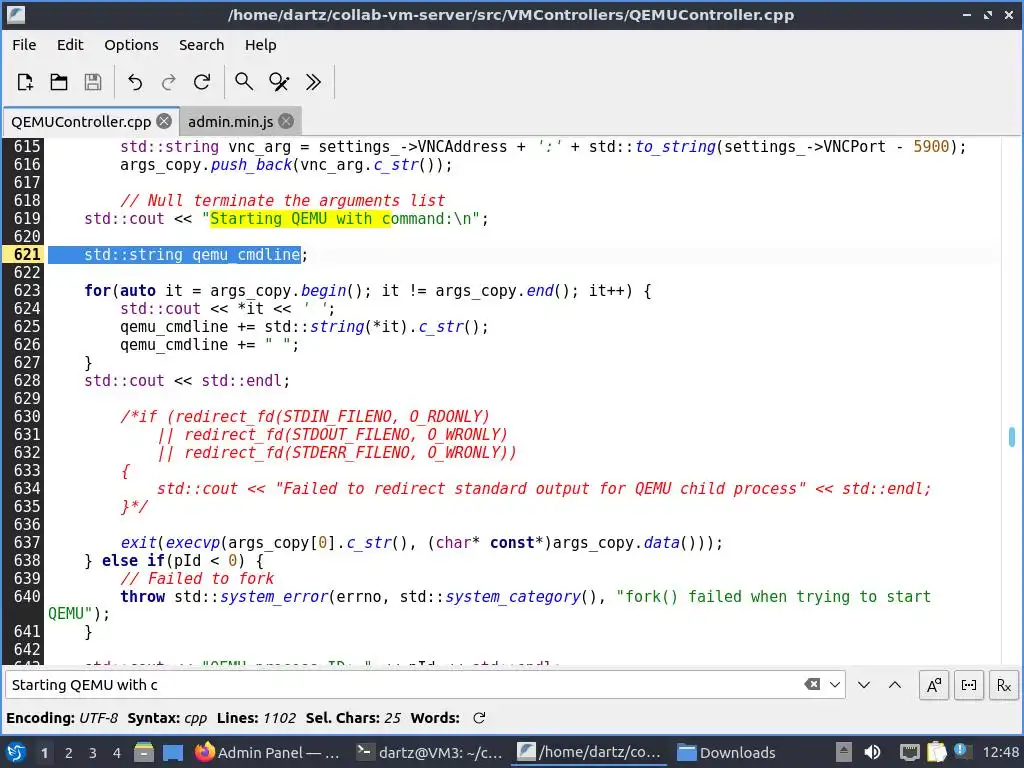Open the taskbar start menu icon
The height and width of the screenshot is (768, 1024).
click(x=16, y=752)
